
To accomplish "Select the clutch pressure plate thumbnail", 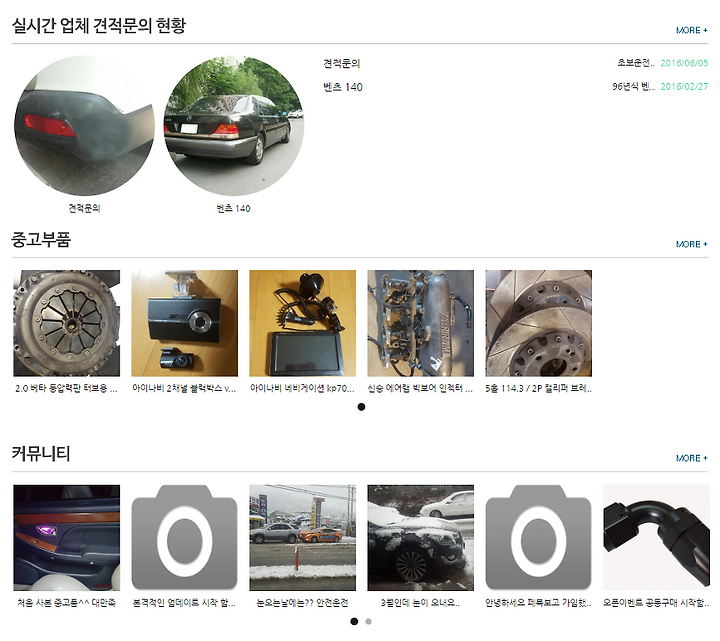I will click(67, 323).
